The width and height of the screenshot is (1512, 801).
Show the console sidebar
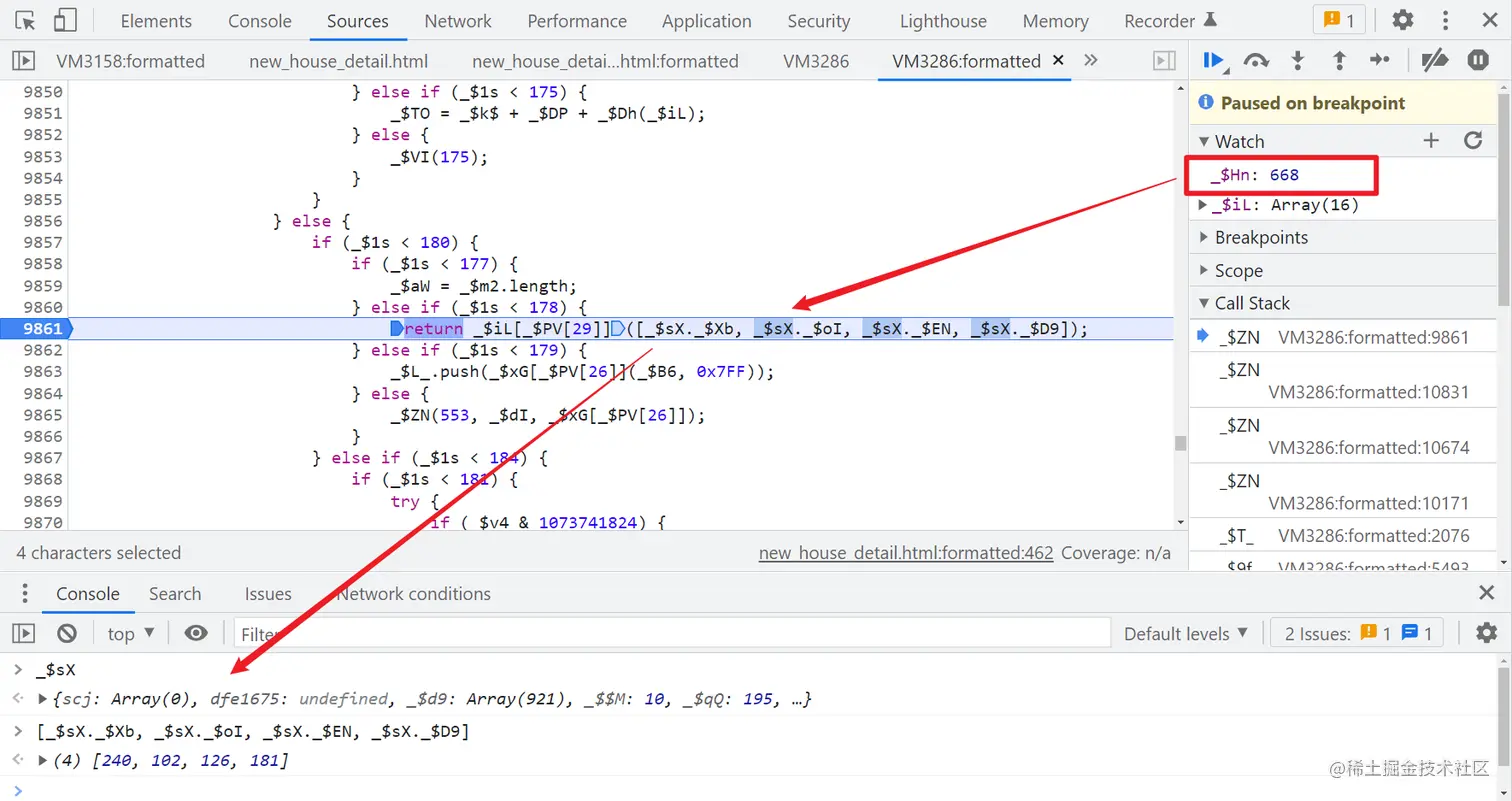(x=23, y=633)
